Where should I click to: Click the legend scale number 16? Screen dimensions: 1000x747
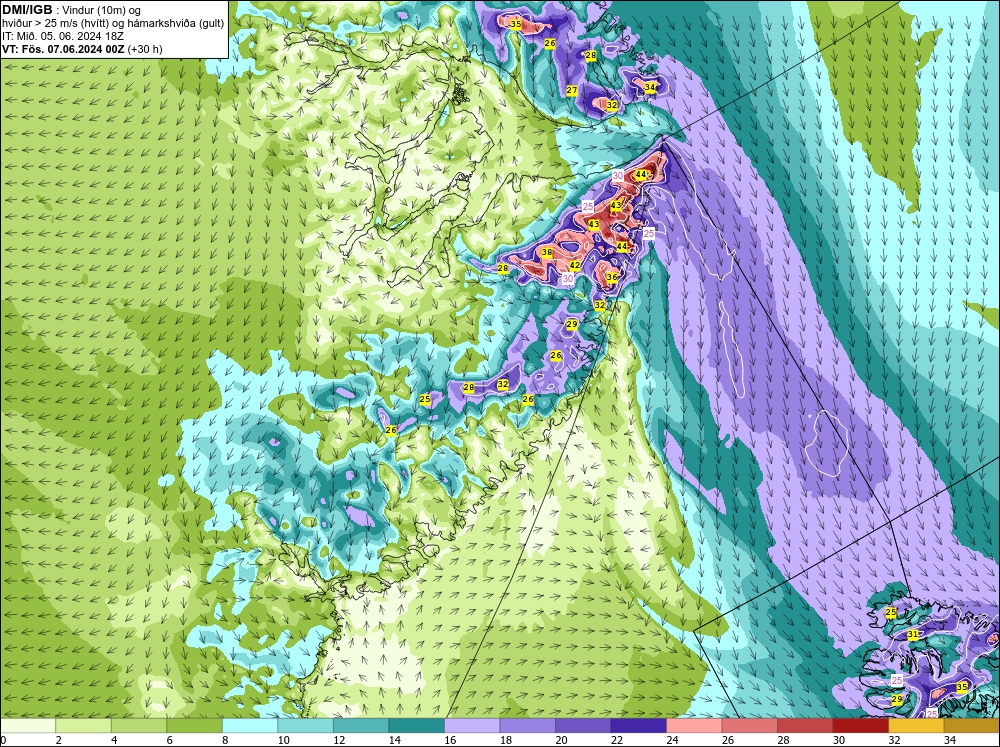click(x=450, y=740)
